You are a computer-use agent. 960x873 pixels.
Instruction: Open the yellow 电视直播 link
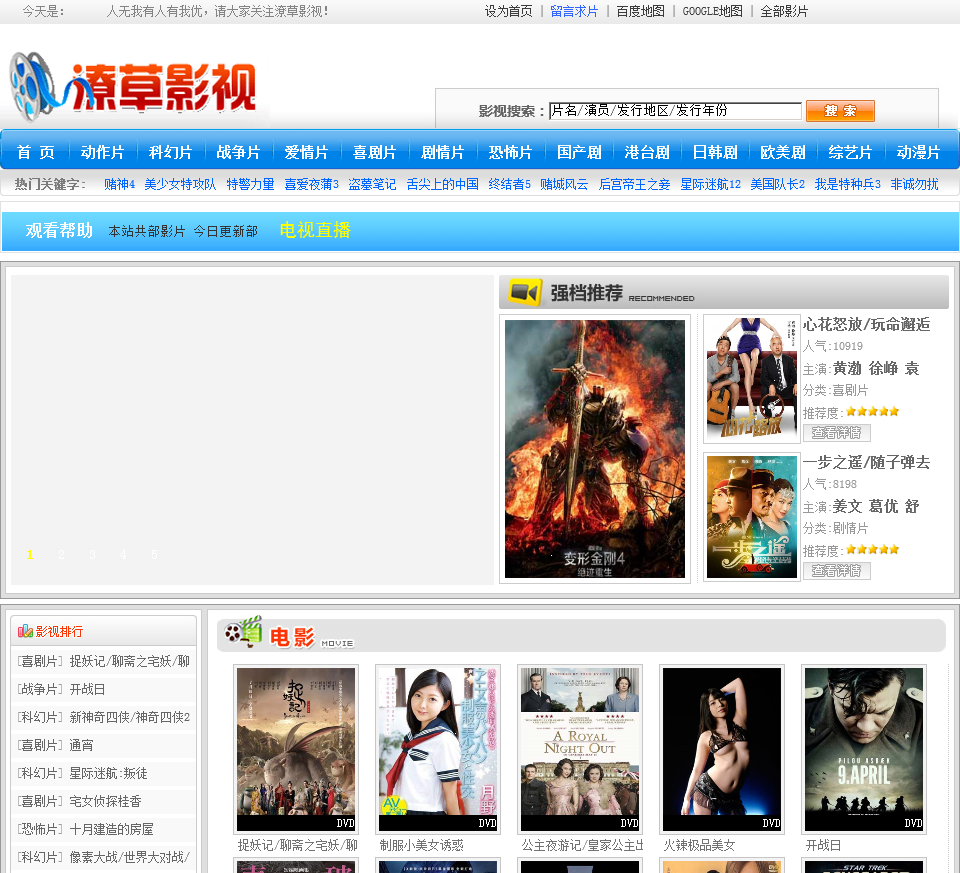click(x=315, y=230)
